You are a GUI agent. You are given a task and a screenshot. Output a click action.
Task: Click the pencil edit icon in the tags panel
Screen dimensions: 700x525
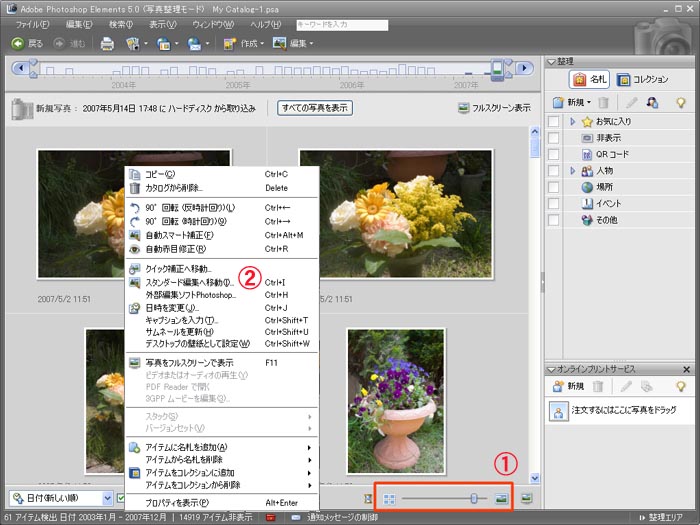[631, 103]
